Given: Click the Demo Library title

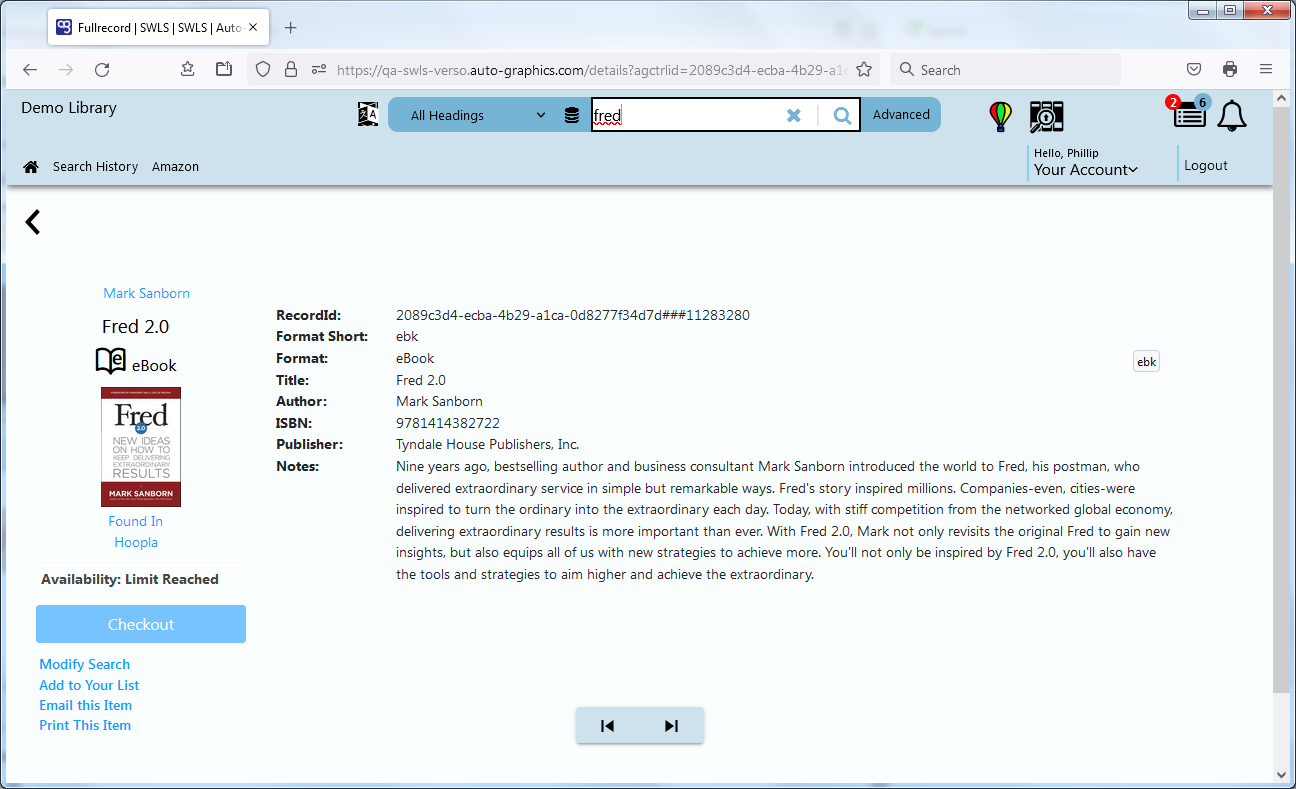Looking at the screenshot, I should point(69,108).
